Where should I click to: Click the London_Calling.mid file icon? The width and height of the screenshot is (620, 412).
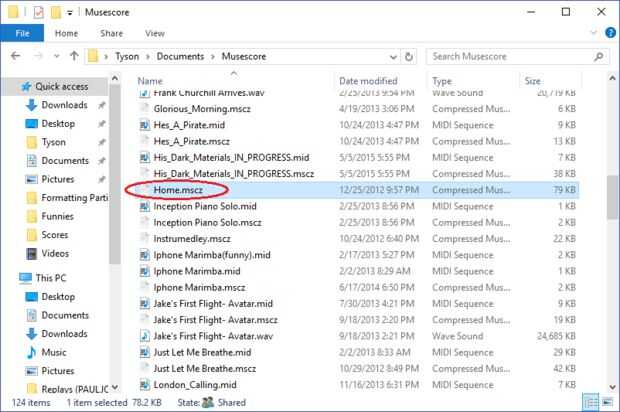point(145,384)
